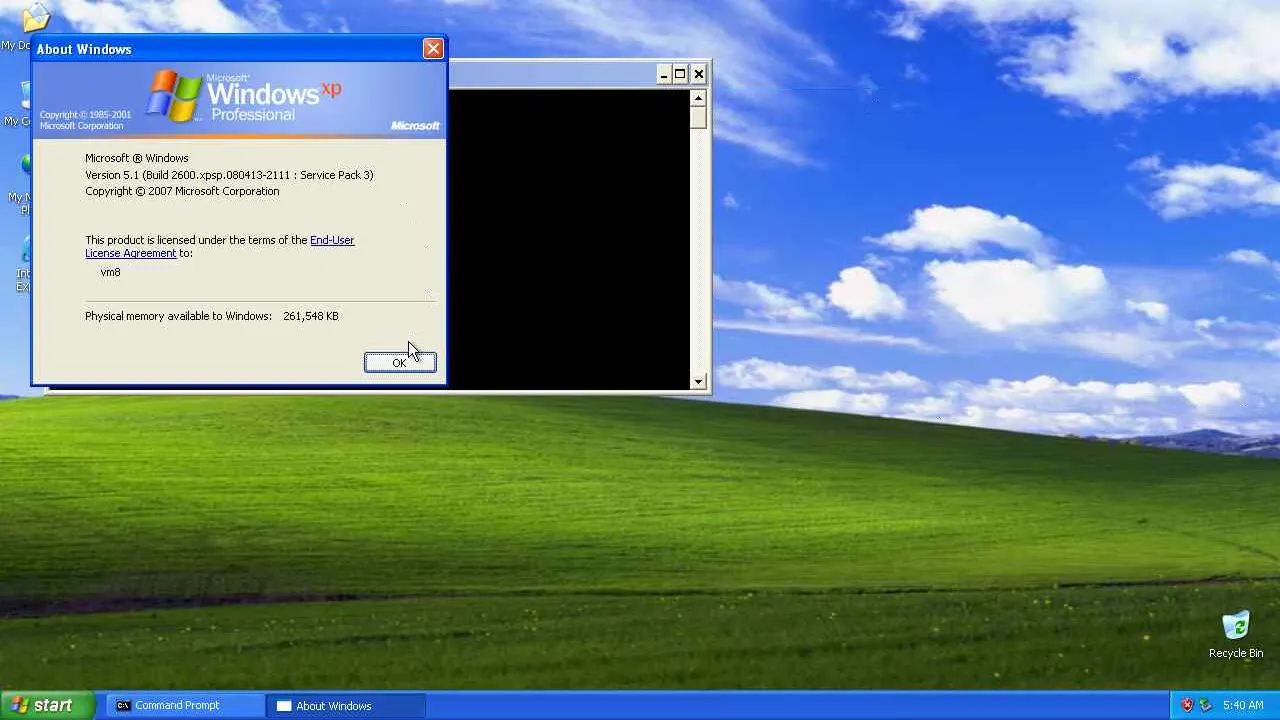The width and height of the screenshot is (1280, 720).
Task: Click the Command Prompt scrollbar up arrow
Action: click(698, 97)
